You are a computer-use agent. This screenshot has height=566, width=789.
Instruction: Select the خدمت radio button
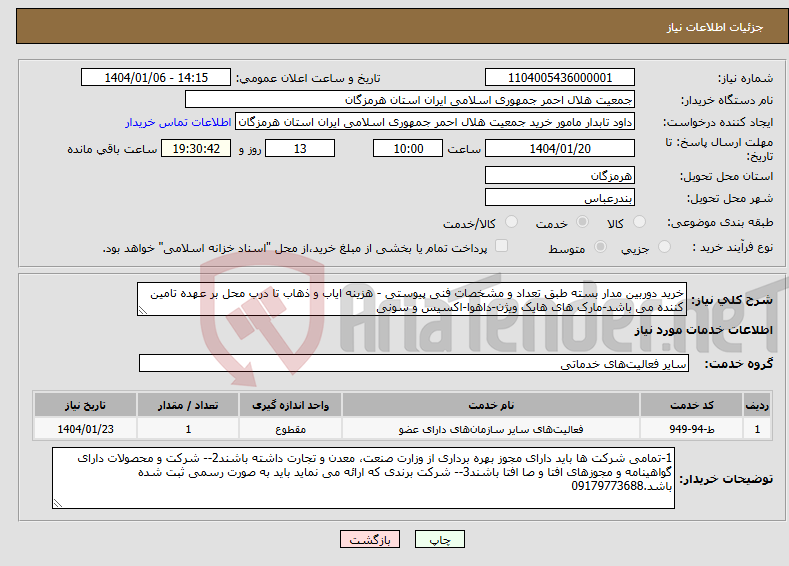click(x=582, y=222)
